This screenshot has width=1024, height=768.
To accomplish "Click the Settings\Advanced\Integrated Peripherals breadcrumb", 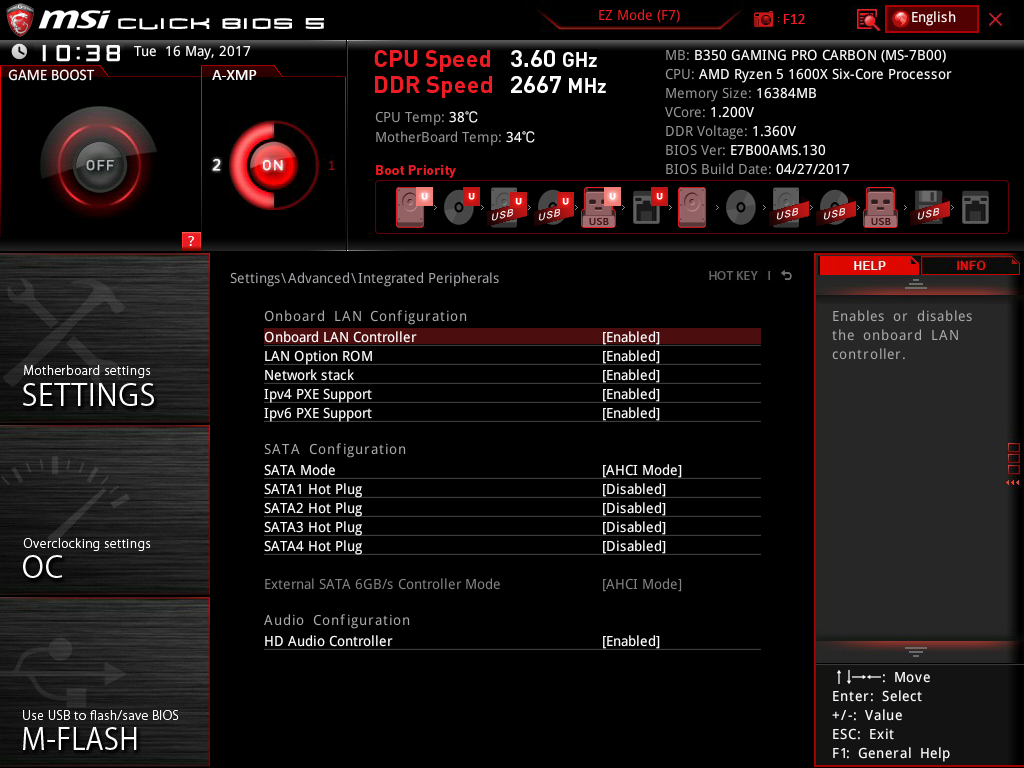I will click(x=364, y=278).
